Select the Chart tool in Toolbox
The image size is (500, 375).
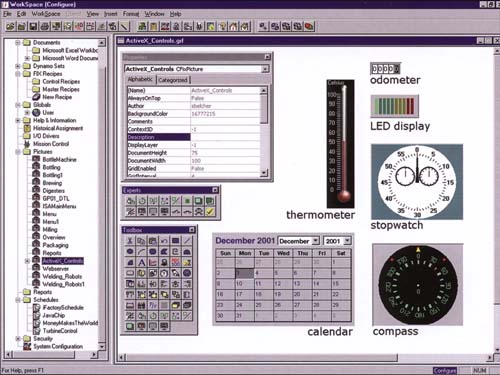[153, 262]
